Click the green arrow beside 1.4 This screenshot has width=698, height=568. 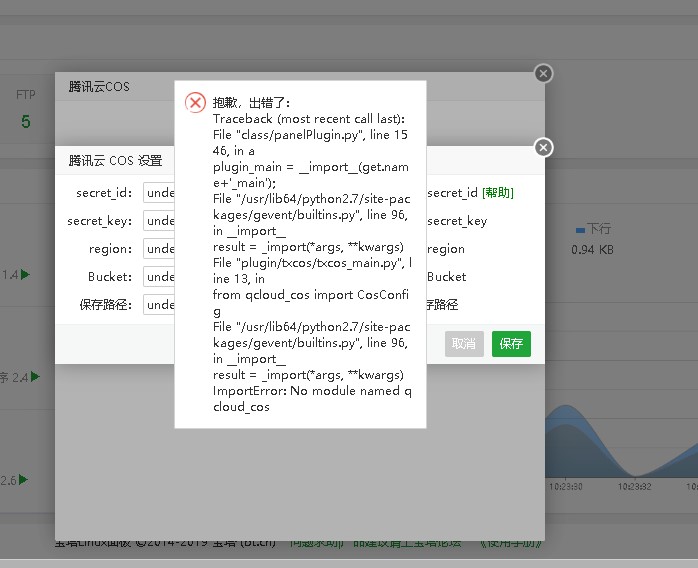[x=25, y=274]
